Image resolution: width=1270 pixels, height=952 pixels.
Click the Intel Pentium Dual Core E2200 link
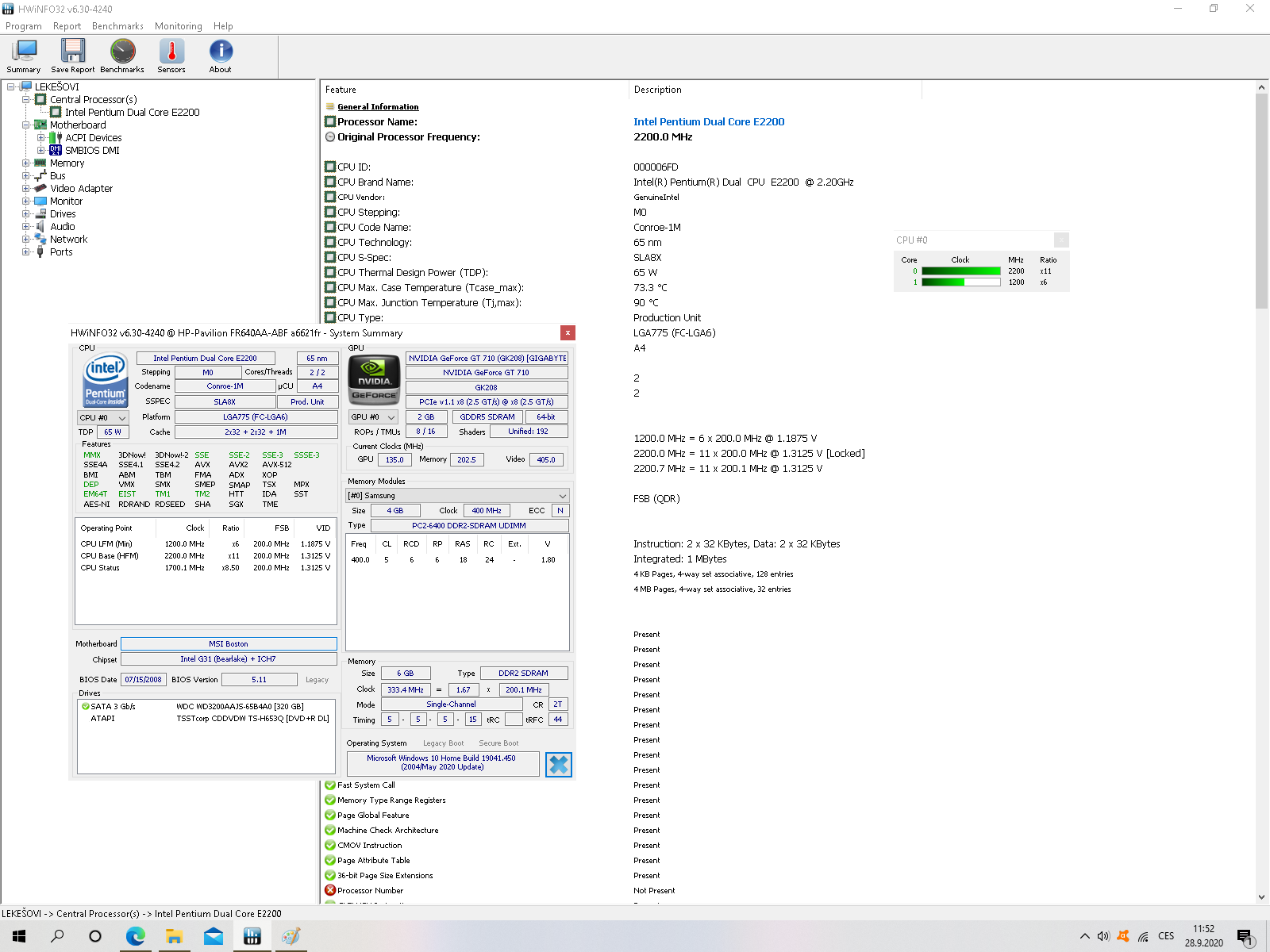708,122
